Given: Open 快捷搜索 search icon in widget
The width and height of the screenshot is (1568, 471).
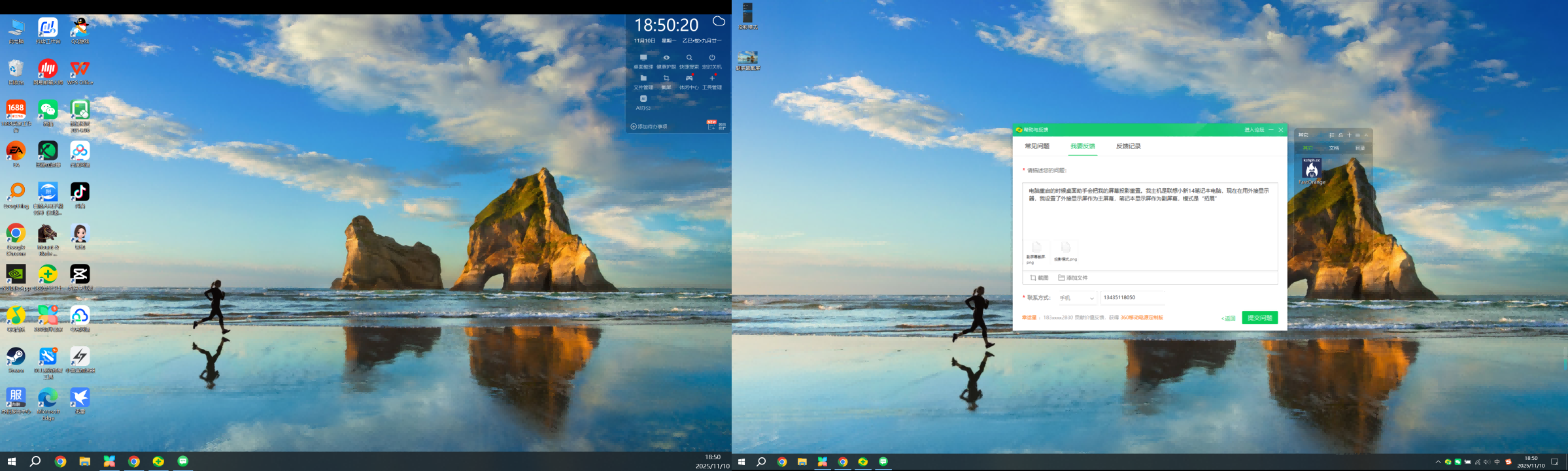Looking at the screenshot, I should (689, 58).
